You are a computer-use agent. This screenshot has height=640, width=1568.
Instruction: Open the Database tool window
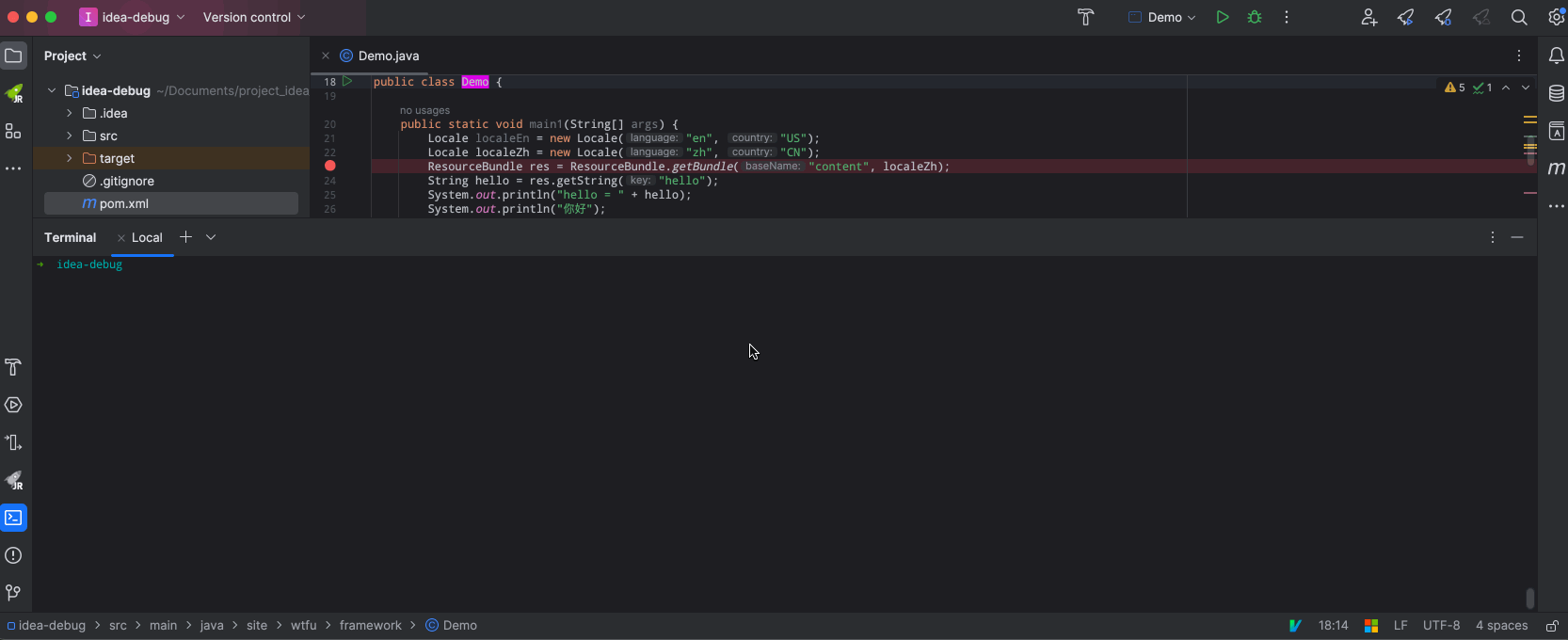coord(1557,93)
